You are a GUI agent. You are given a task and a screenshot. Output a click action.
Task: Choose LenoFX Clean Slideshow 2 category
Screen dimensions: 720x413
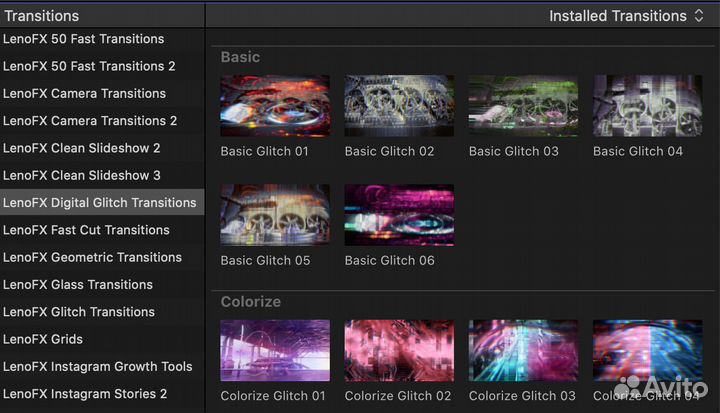pos(102,148)
